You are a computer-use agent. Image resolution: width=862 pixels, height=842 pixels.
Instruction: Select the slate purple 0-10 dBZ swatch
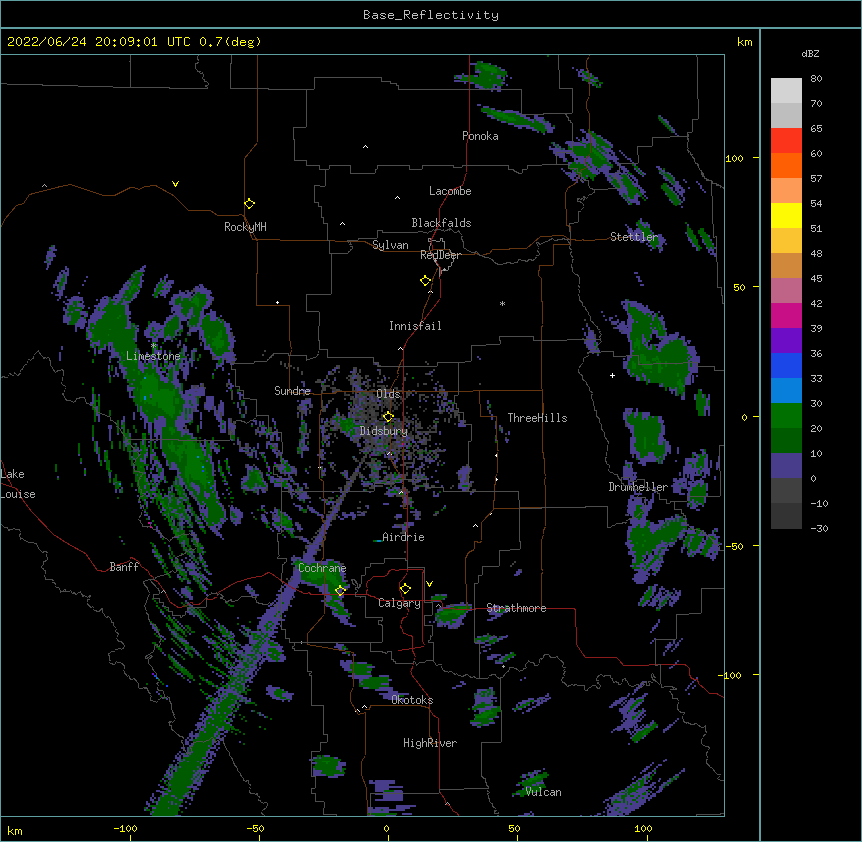click(x=786, y=466)
